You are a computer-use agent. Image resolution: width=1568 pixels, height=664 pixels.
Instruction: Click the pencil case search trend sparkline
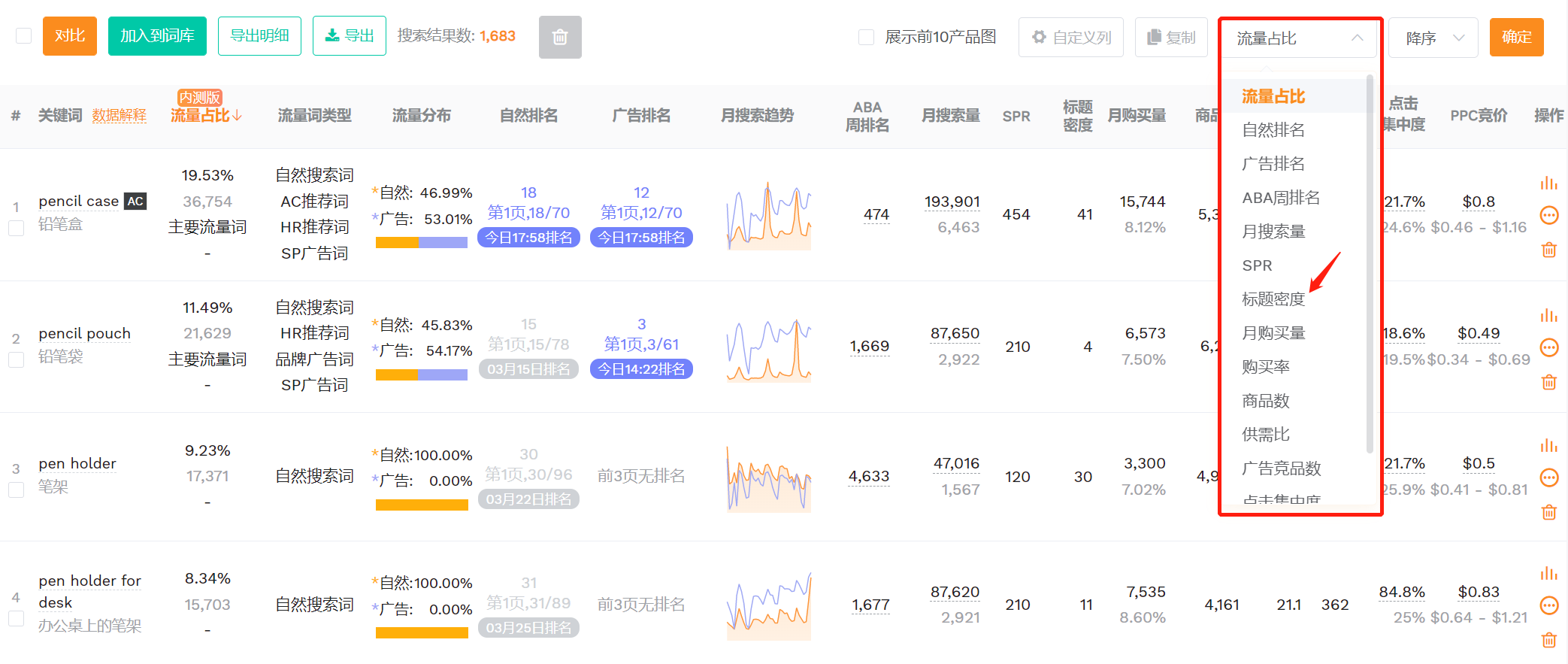769,215
